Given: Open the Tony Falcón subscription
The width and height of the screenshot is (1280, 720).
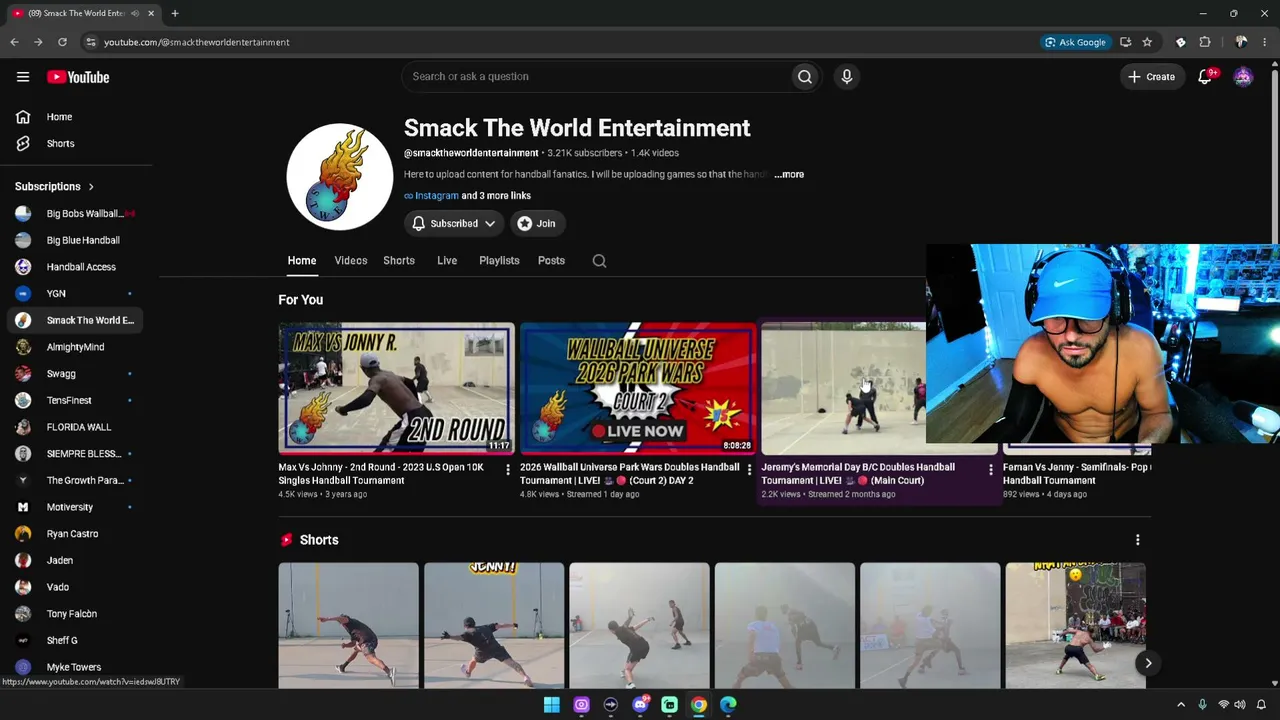Looking at the screenshot, I should click(x=76, y=614).
